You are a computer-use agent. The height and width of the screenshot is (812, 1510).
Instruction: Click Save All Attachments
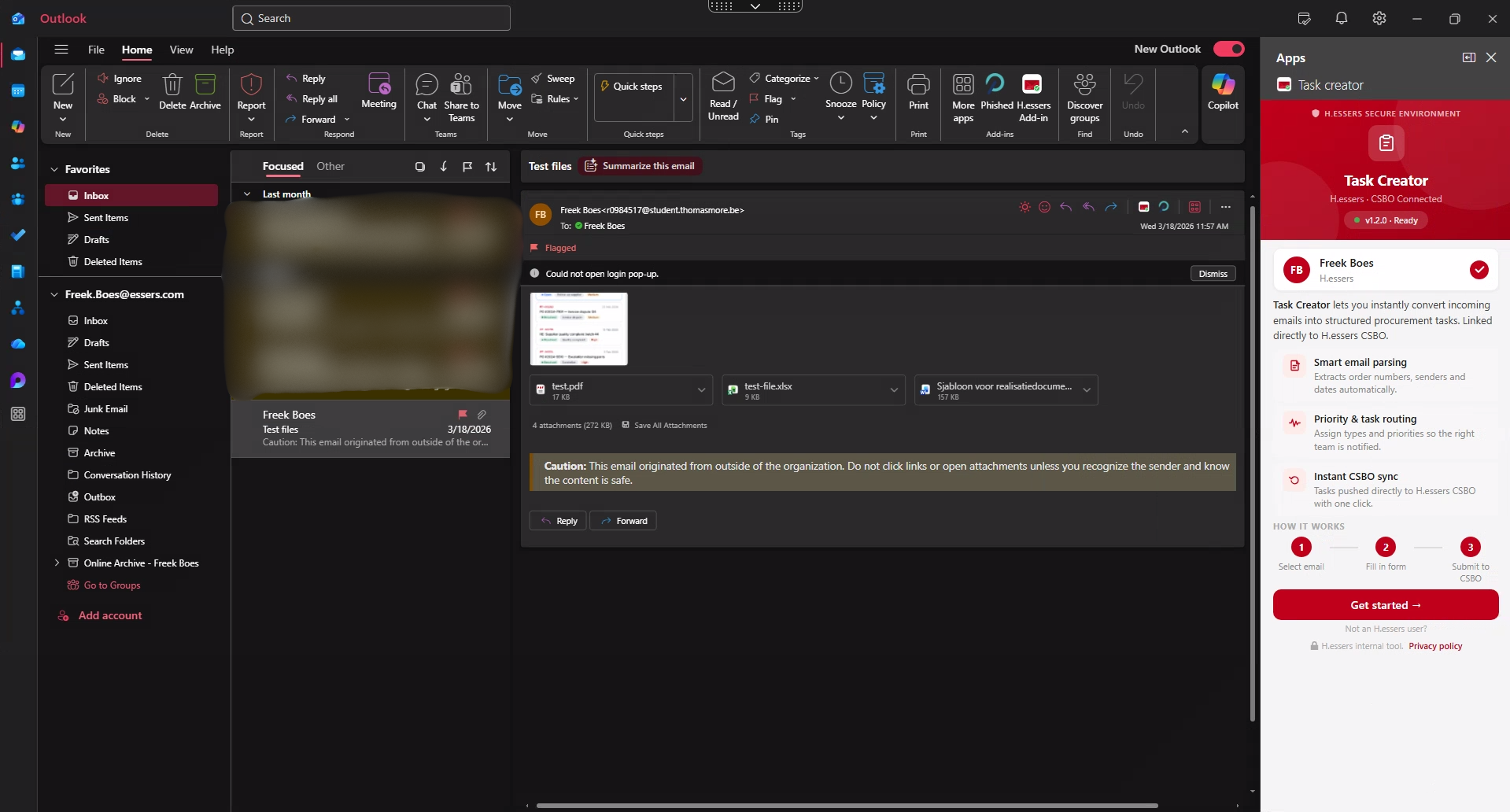[664, 425]
